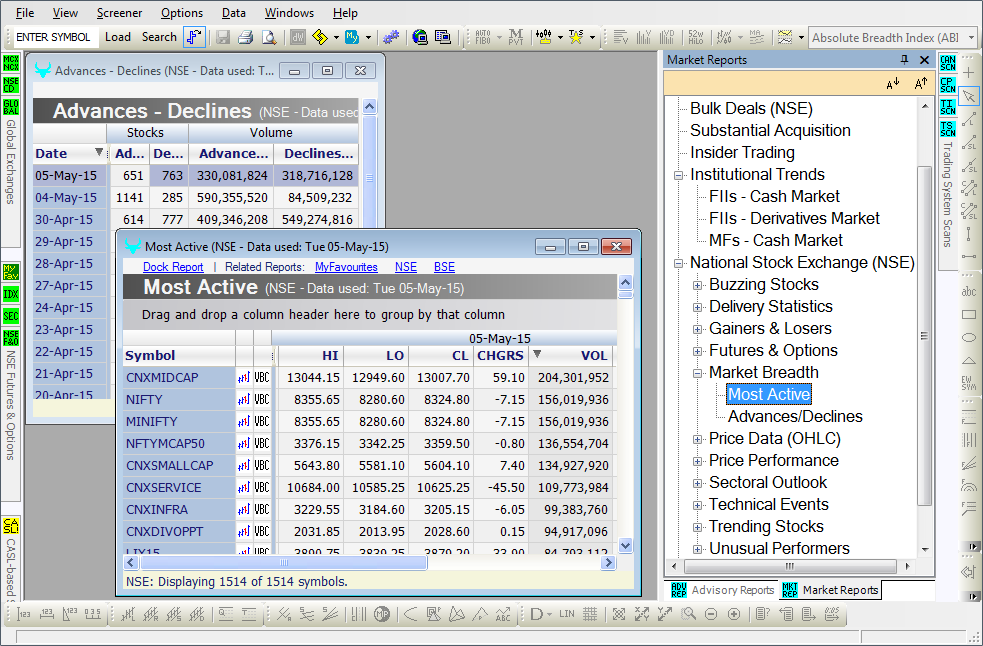Toggle the Market Reports auto-hide pin
The image size is (983, 646).
click(x=904, y=60)
